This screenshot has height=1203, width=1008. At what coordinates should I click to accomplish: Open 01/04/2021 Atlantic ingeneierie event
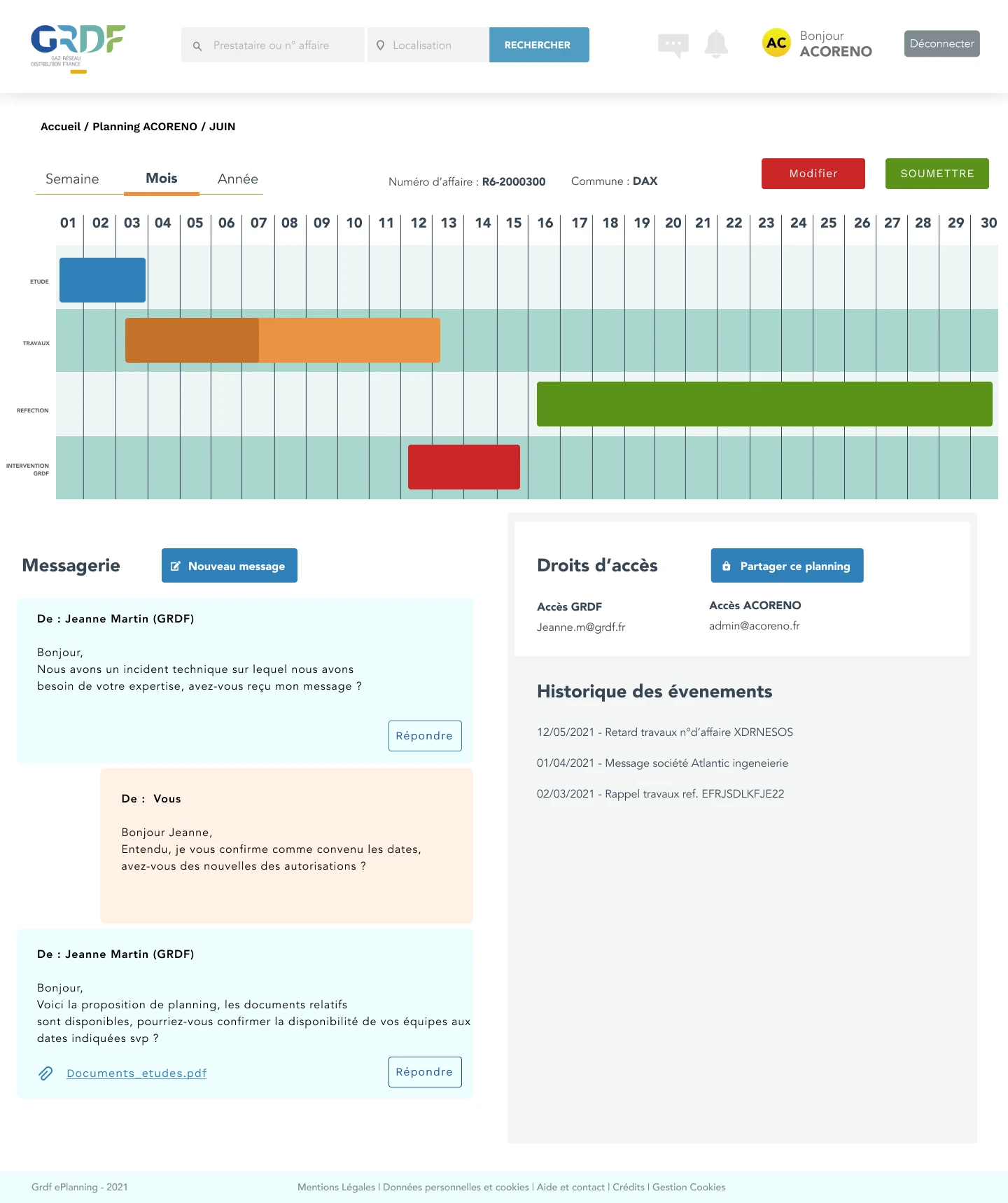click(x=662, y=763)
